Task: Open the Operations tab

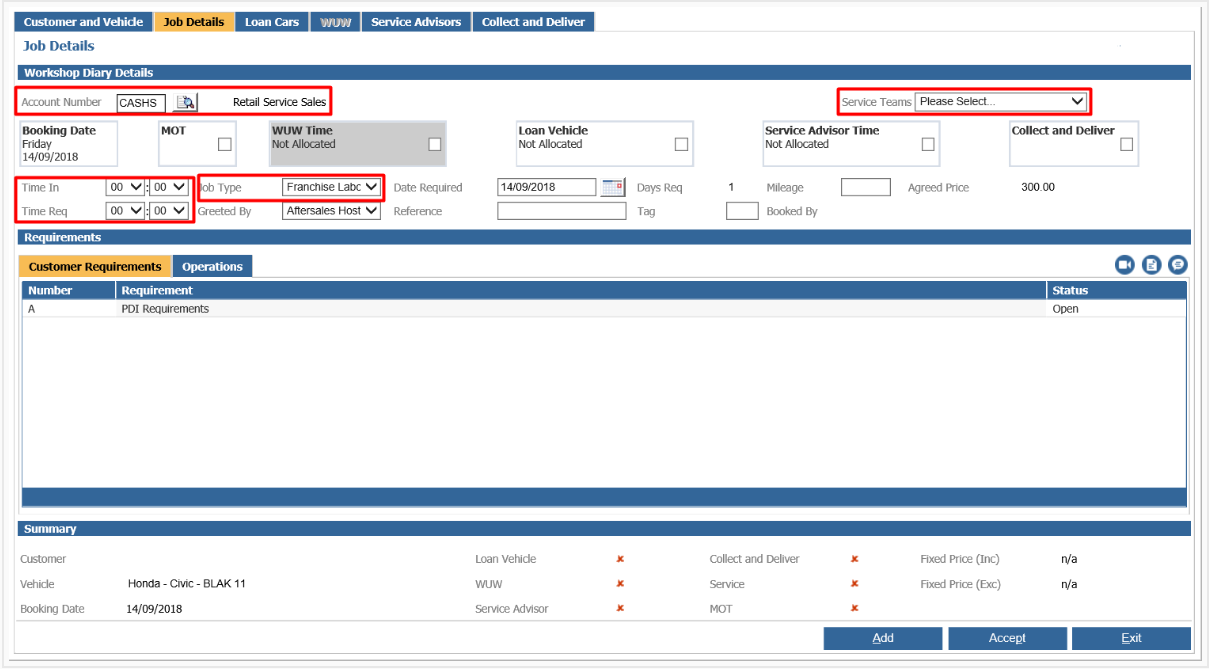Action: 212,266
